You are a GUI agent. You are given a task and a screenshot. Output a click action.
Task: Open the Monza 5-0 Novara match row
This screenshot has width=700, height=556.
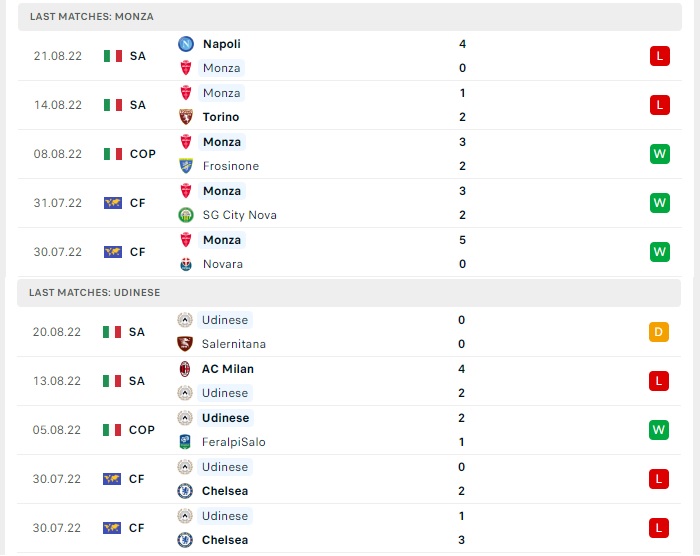pyautogui.click(x=350, y=252)
